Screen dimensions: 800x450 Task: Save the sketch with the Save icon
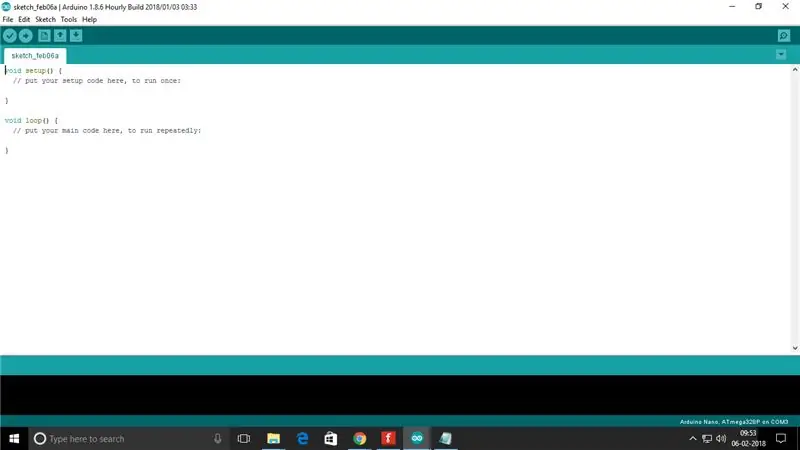coord(76,36)
